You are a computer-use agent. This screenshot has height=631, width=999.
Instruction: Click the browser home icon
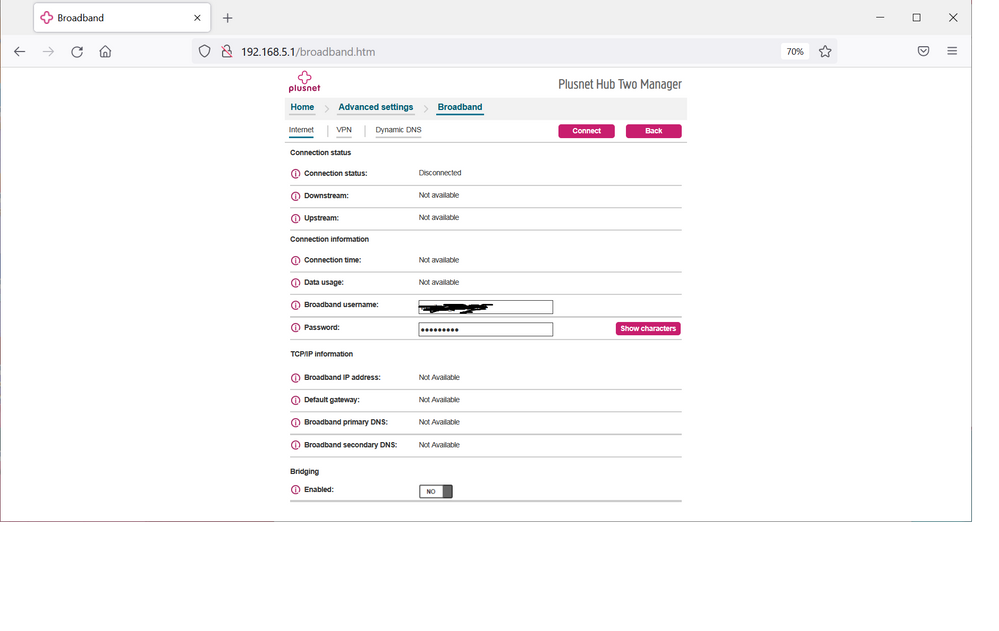[106, 51]
